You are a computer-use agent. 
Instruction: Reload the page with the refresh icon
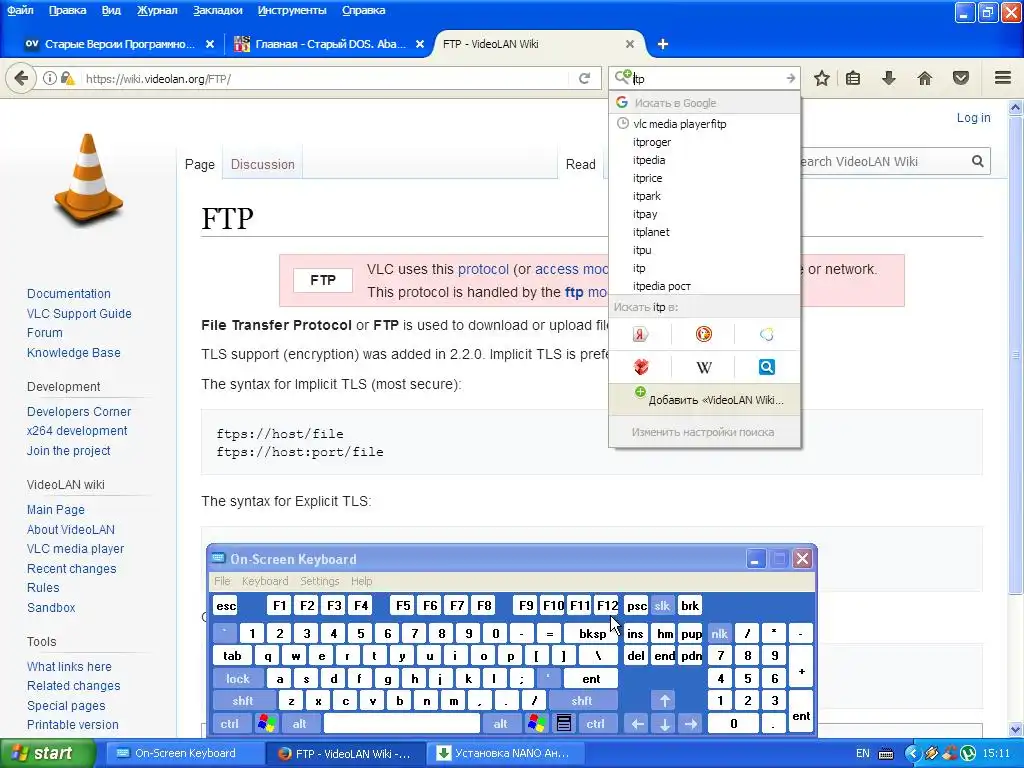(x=584, y=78)
